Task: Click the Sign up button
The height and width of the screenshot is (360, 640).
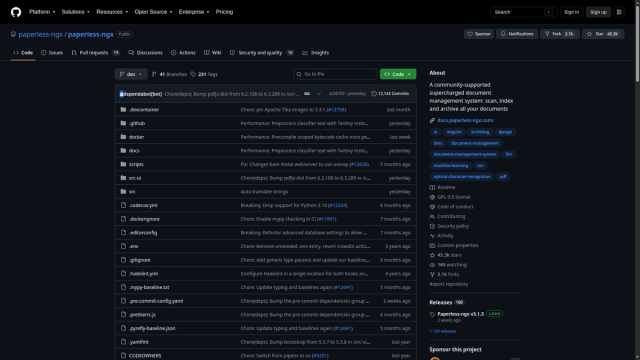Action: [x=598, y=12]
